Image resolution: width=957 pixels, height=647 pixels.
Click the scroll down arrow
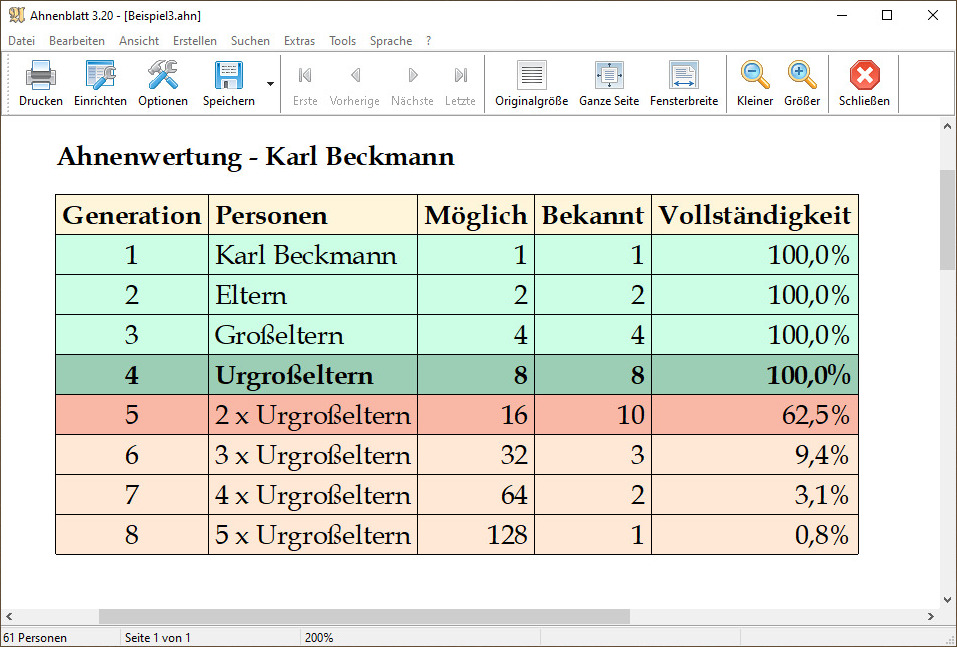point(947,600)
